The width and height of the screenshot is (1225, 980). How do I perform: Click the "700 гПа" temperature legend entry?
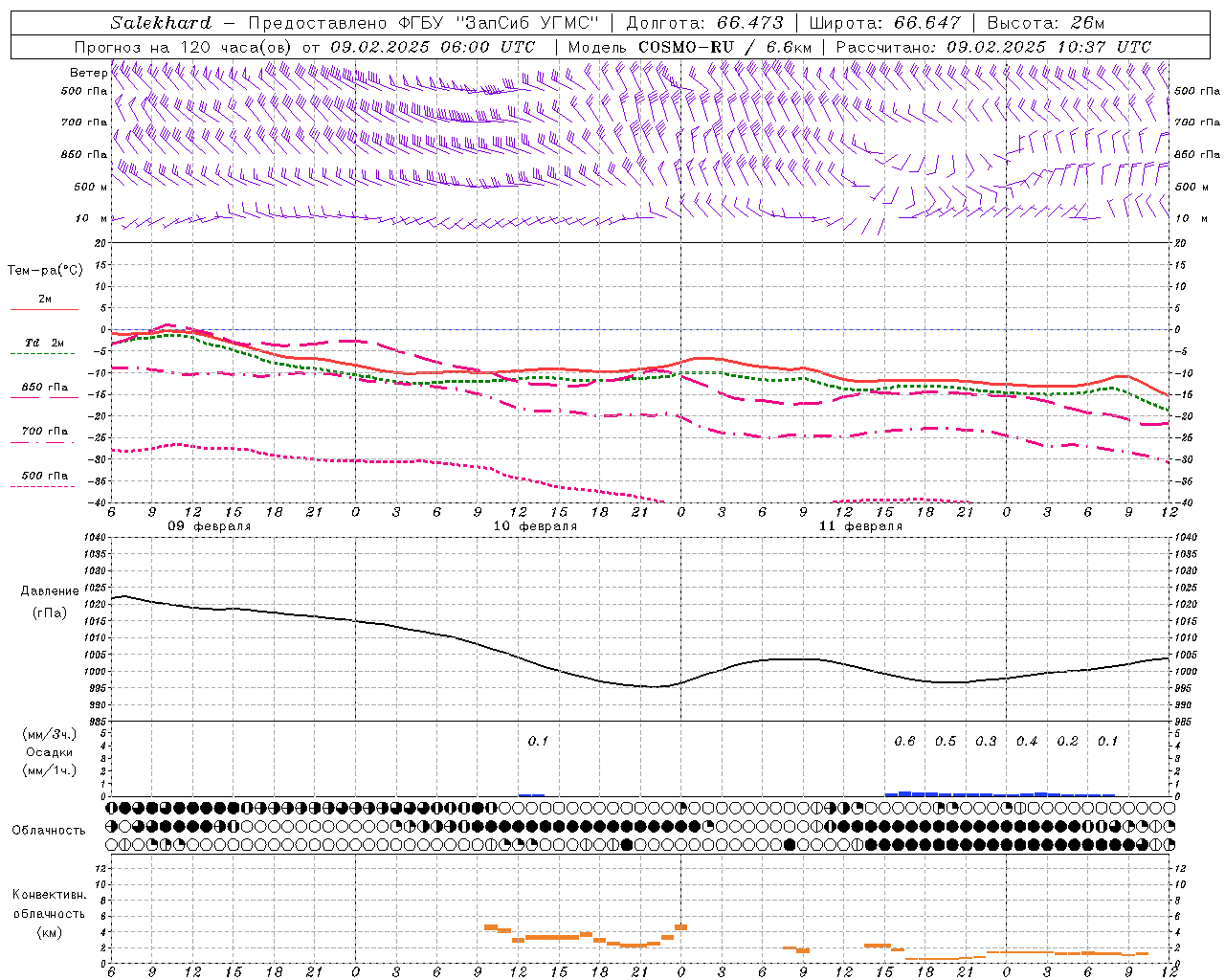tap(45, 432)
